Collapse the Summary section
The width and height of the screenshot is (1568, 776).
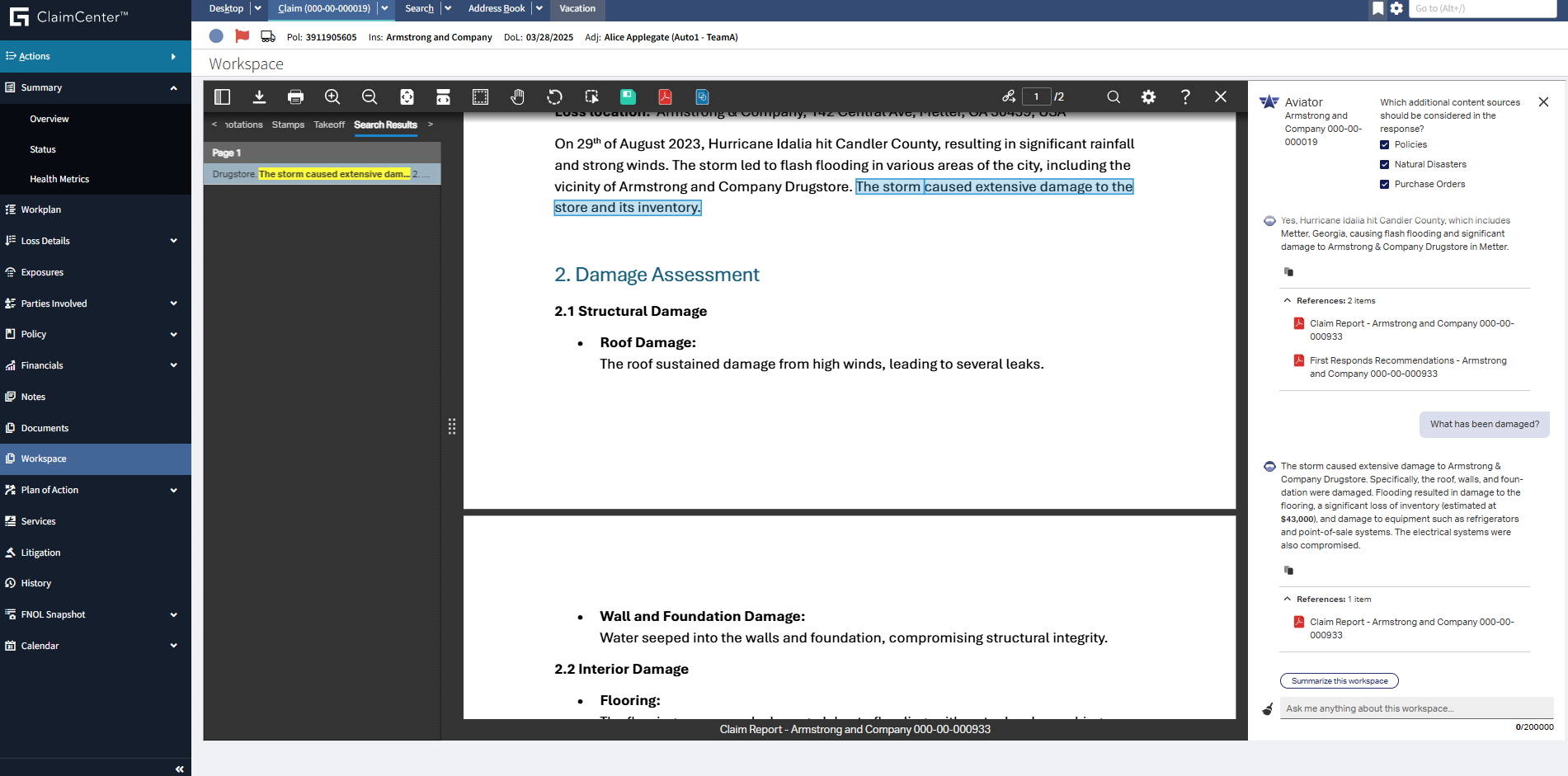(173, 87)
